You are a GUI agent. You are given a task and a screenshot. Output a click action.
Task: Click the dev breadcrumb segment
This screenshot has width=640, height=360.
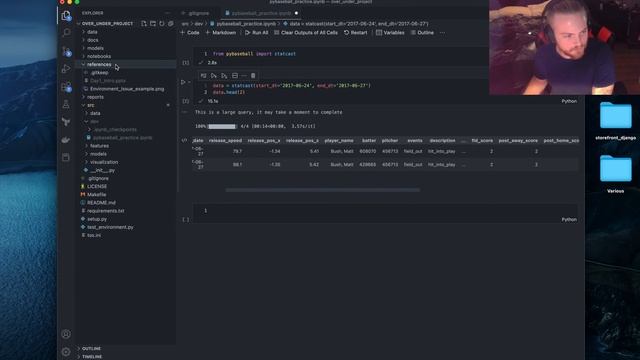(x=198, y=24)
